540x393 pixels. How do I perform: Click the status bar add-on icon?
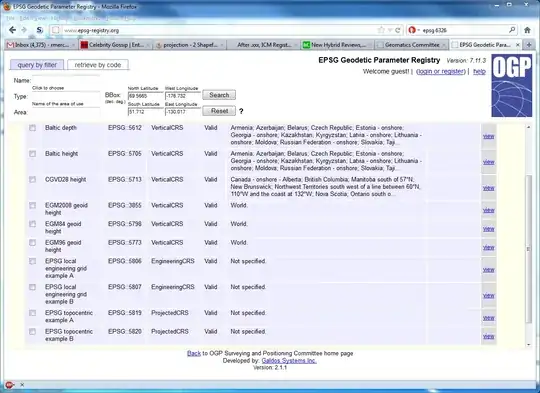coord(9,385)
